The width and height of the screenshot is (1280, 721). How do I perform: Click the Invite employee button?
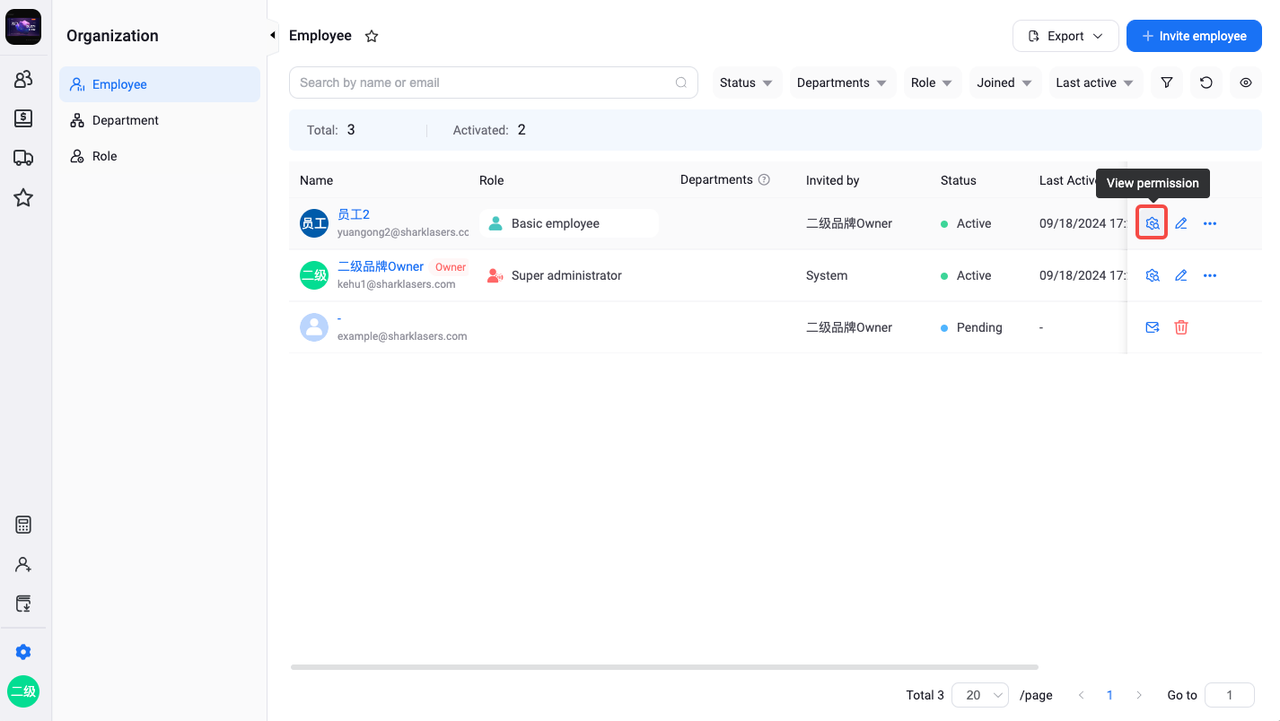(1194, 36)
